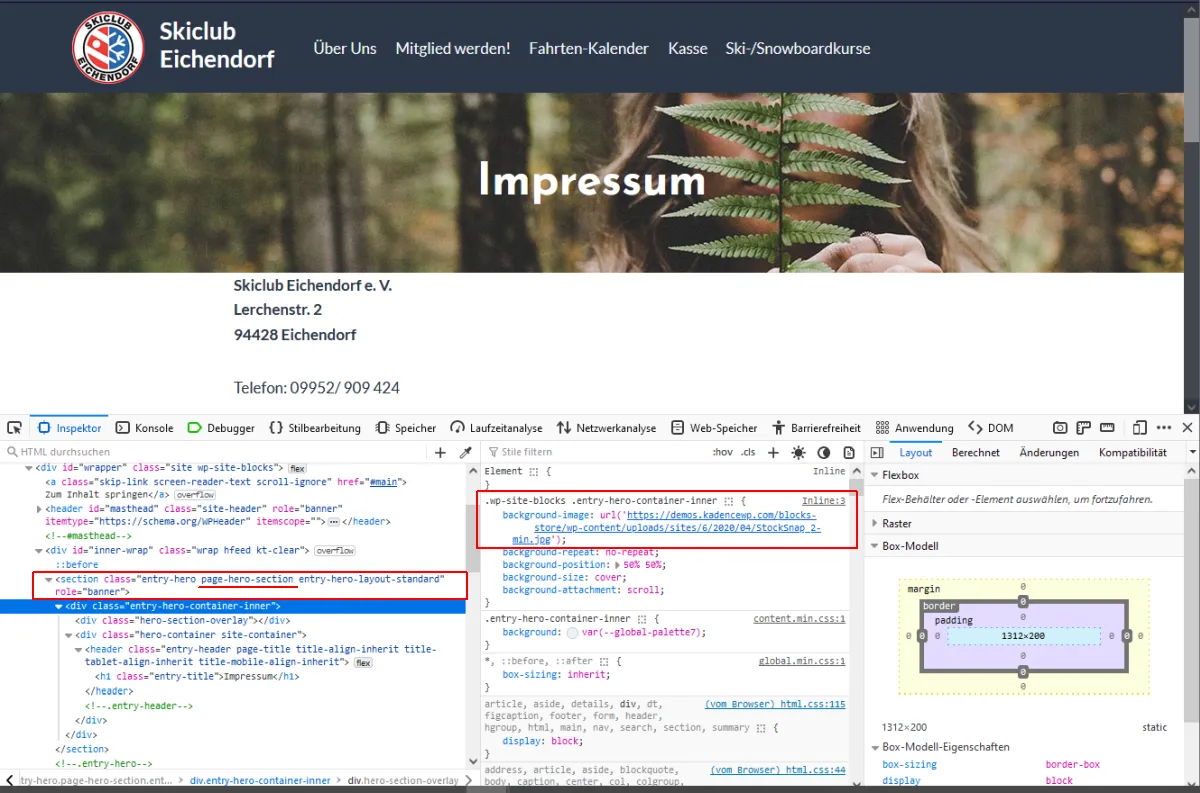Open the Mitglied werden! page link

pyautogui.click(x=453, y=48)
